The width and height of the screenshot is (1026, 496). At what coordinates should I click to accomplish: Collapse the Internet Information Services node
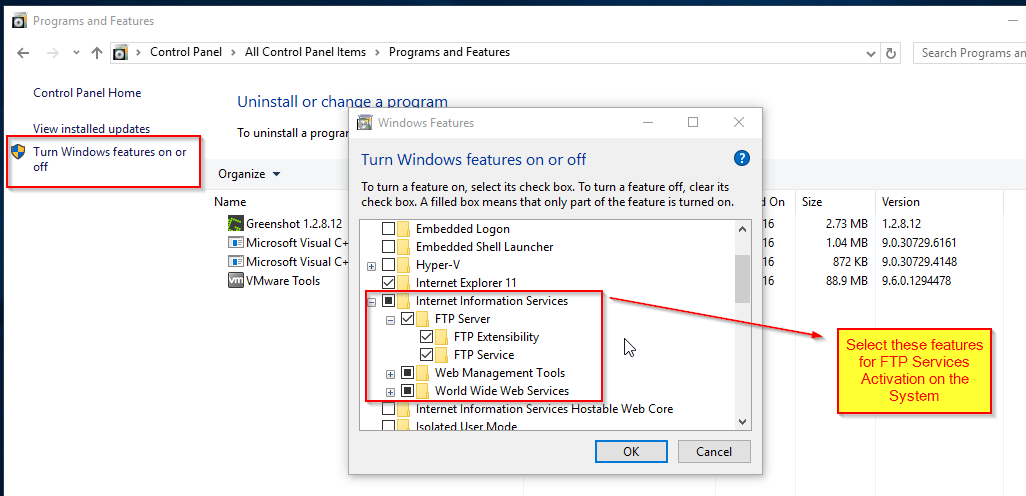click(x=372, y=302)
